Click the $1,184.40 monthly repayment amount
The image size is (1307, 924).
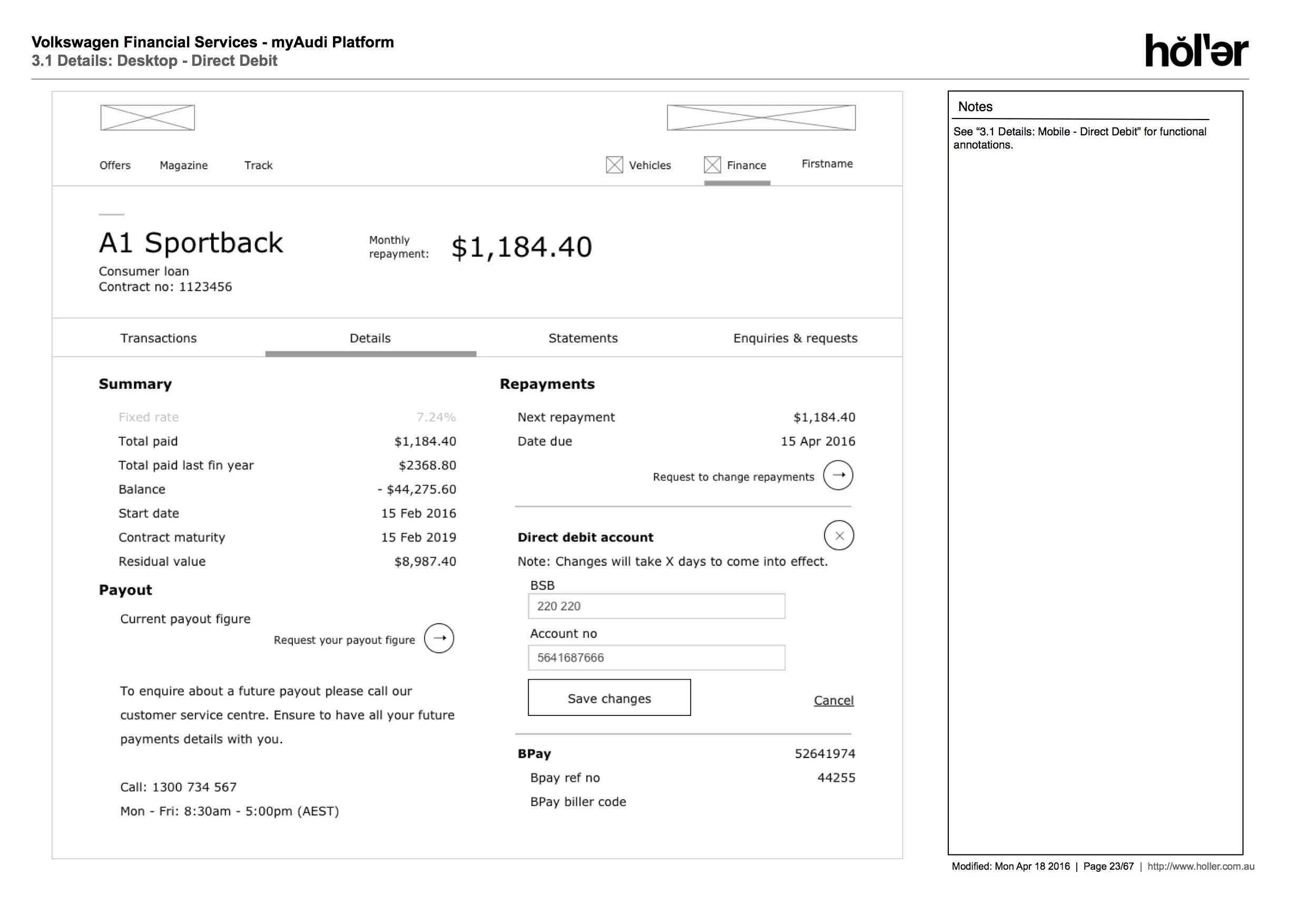click(x=522, y=247)
